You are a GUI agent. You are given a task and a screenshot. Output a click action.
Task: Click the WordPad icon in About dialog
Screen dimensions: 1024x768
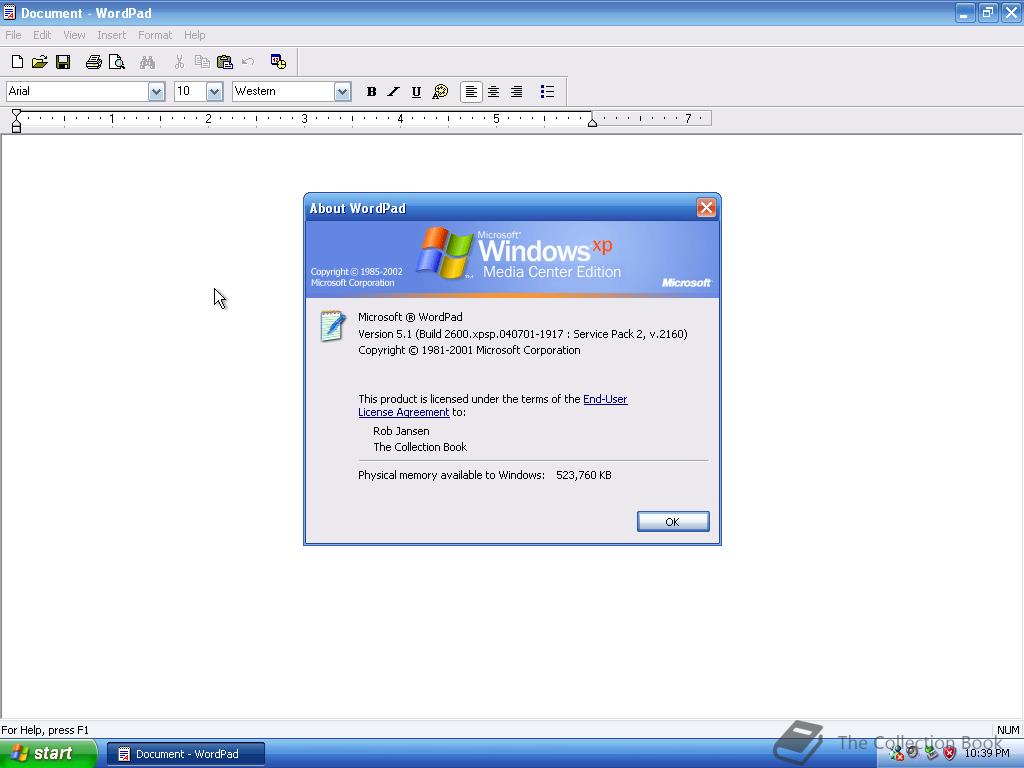332,326
